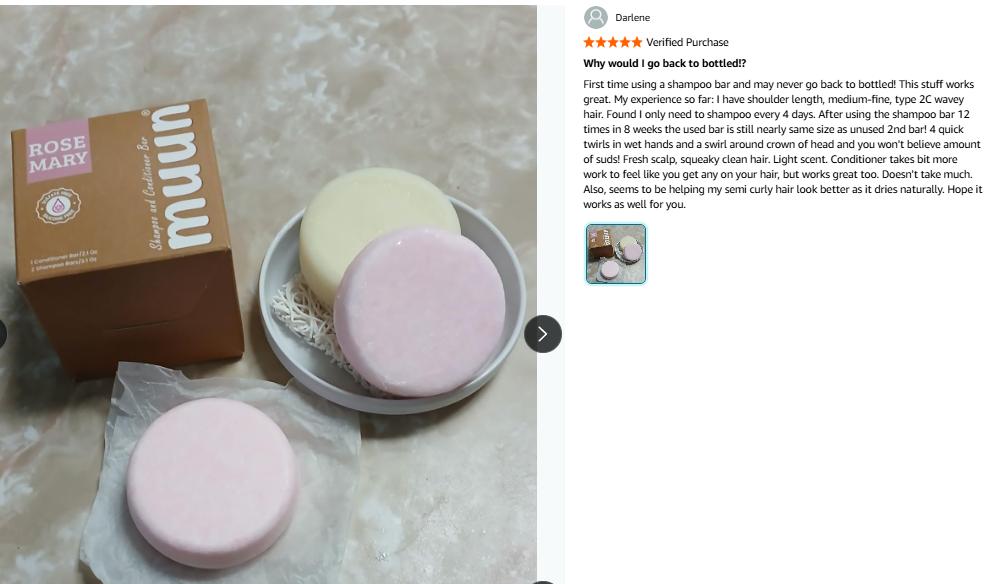Open review title Why would I go back to bottled

coord(665,63)
